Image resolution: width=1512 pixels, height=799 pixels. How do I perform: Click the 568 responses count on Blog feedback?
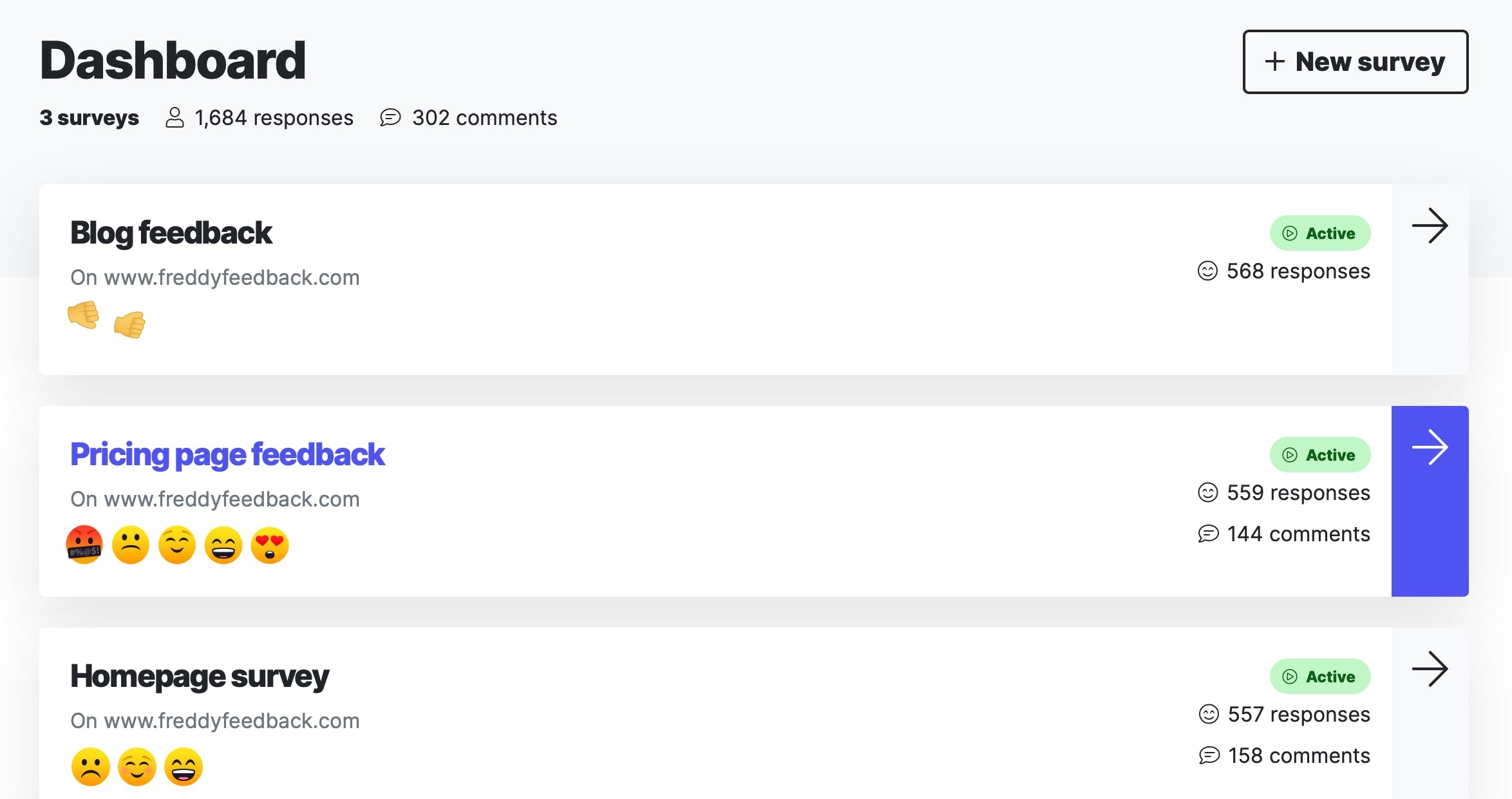(x=1283, y=271)
